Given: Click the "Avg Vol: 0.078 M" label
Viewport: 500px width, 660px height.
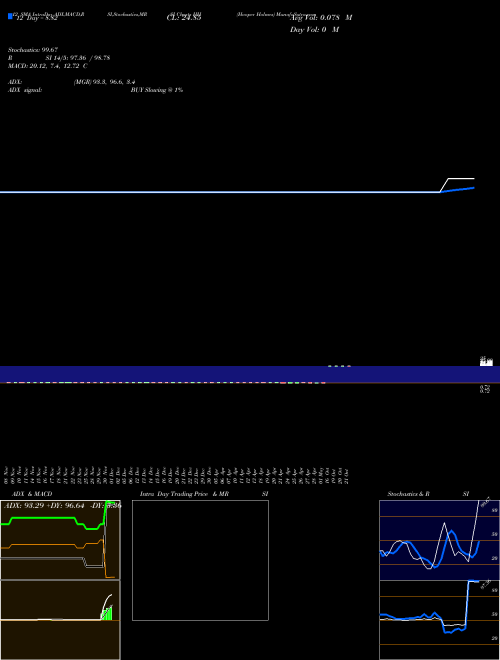Looking at the screenshot, I should coord(321,18).
